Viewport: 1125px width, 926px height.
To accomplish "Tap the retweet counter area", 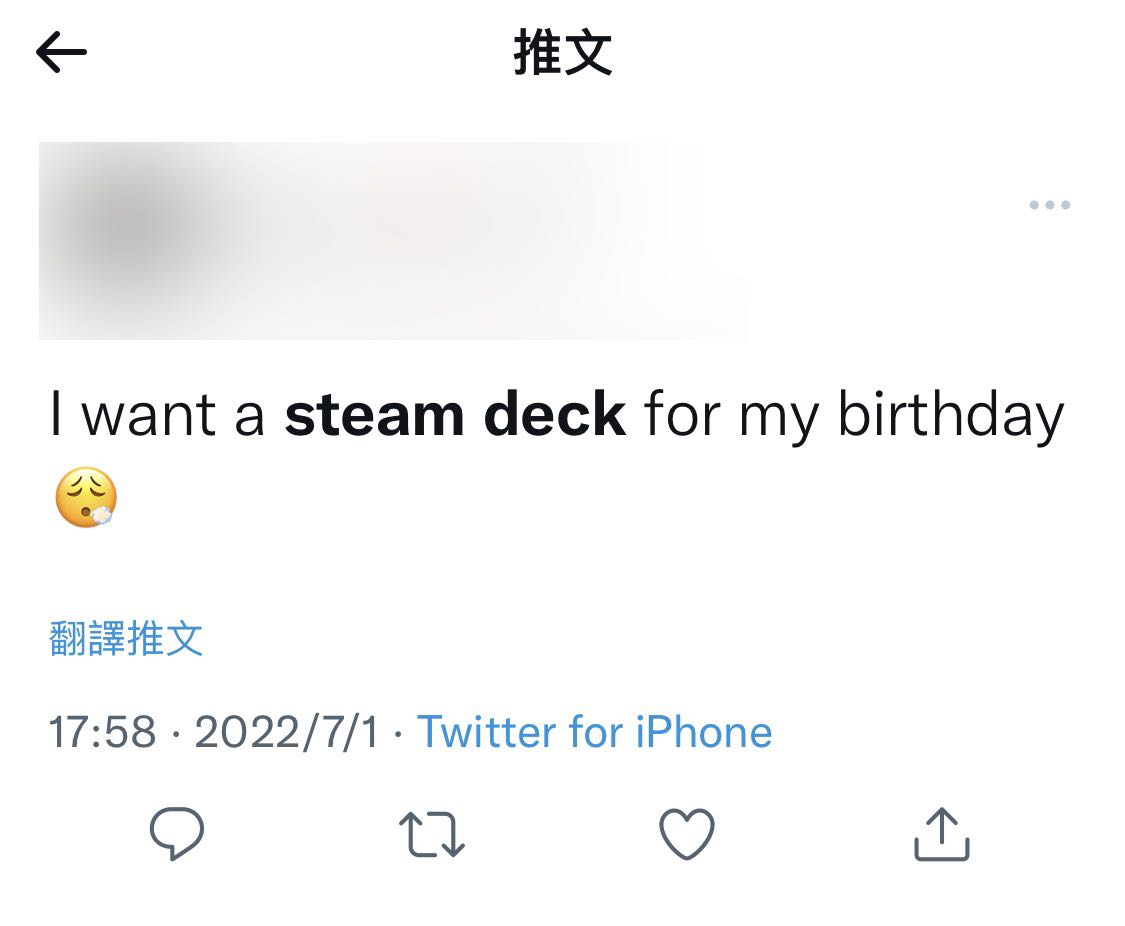I will click(x=431, y=832).
